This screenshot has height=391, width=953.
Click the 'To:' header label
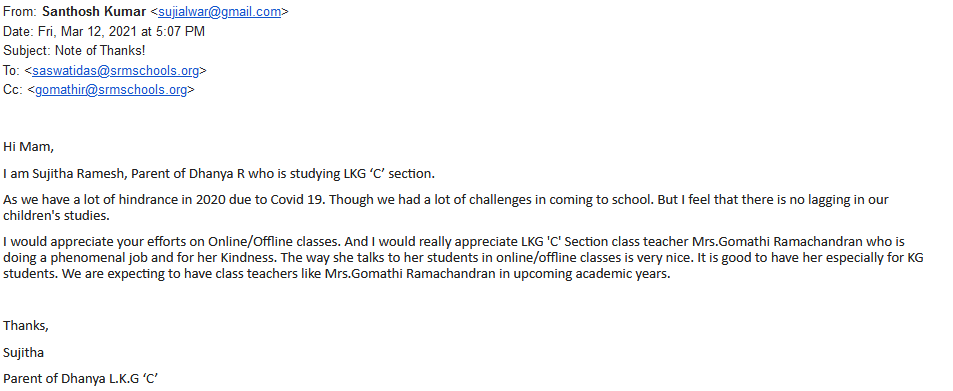pos(12,71)
